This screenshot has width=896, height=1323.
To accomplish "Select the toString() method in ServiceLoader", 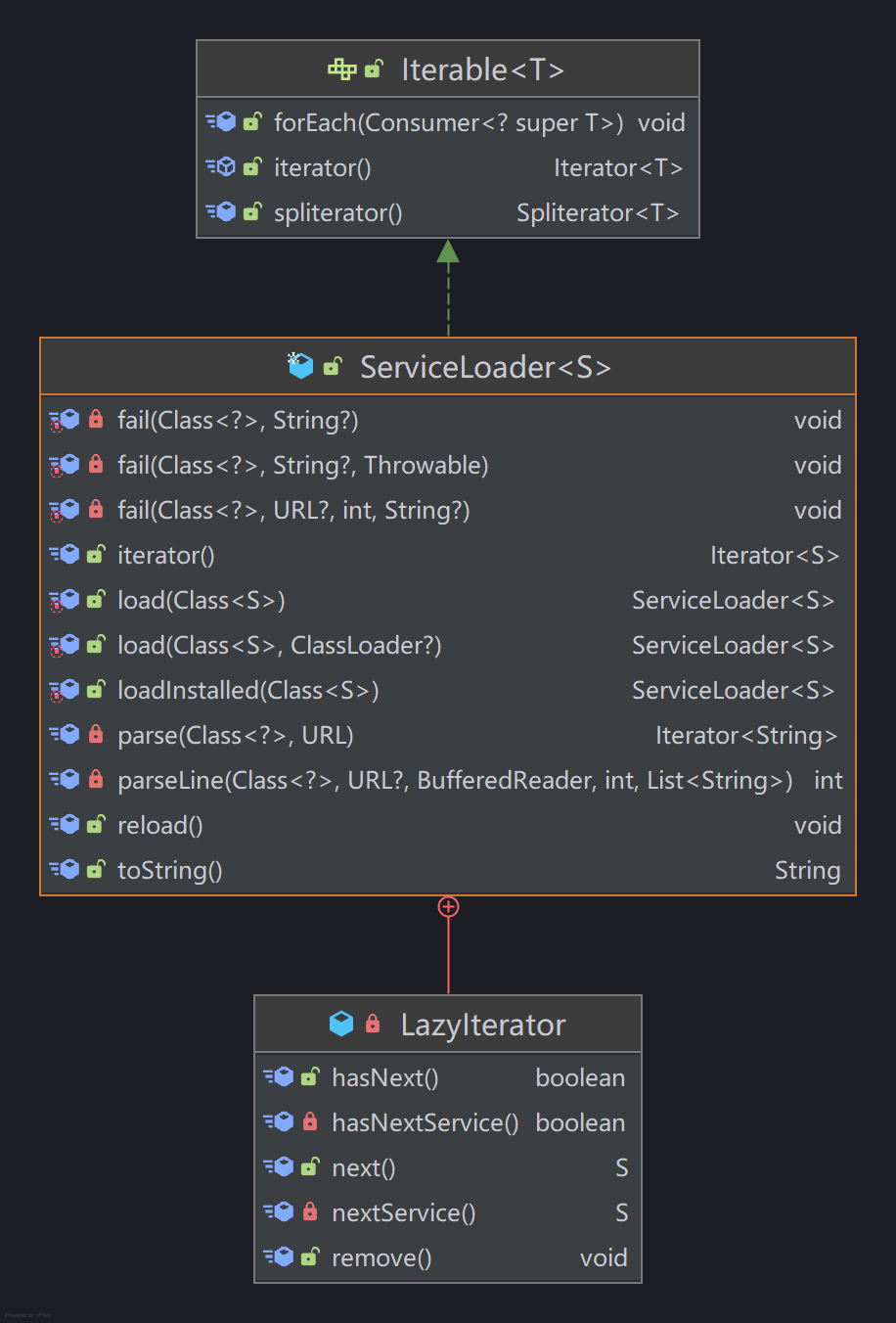I will coord(170,870).
